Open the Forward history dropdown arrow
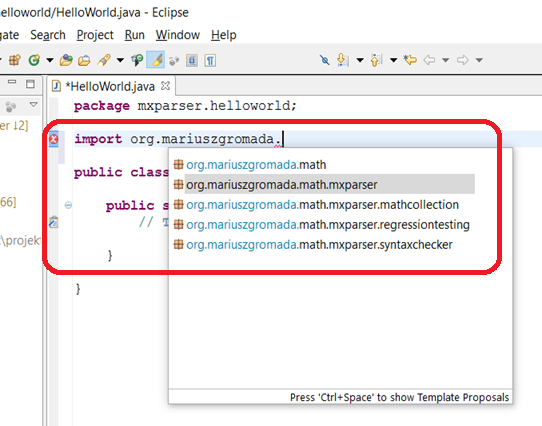The height and width of the screenshot is (426, 542). pos(479,60)
